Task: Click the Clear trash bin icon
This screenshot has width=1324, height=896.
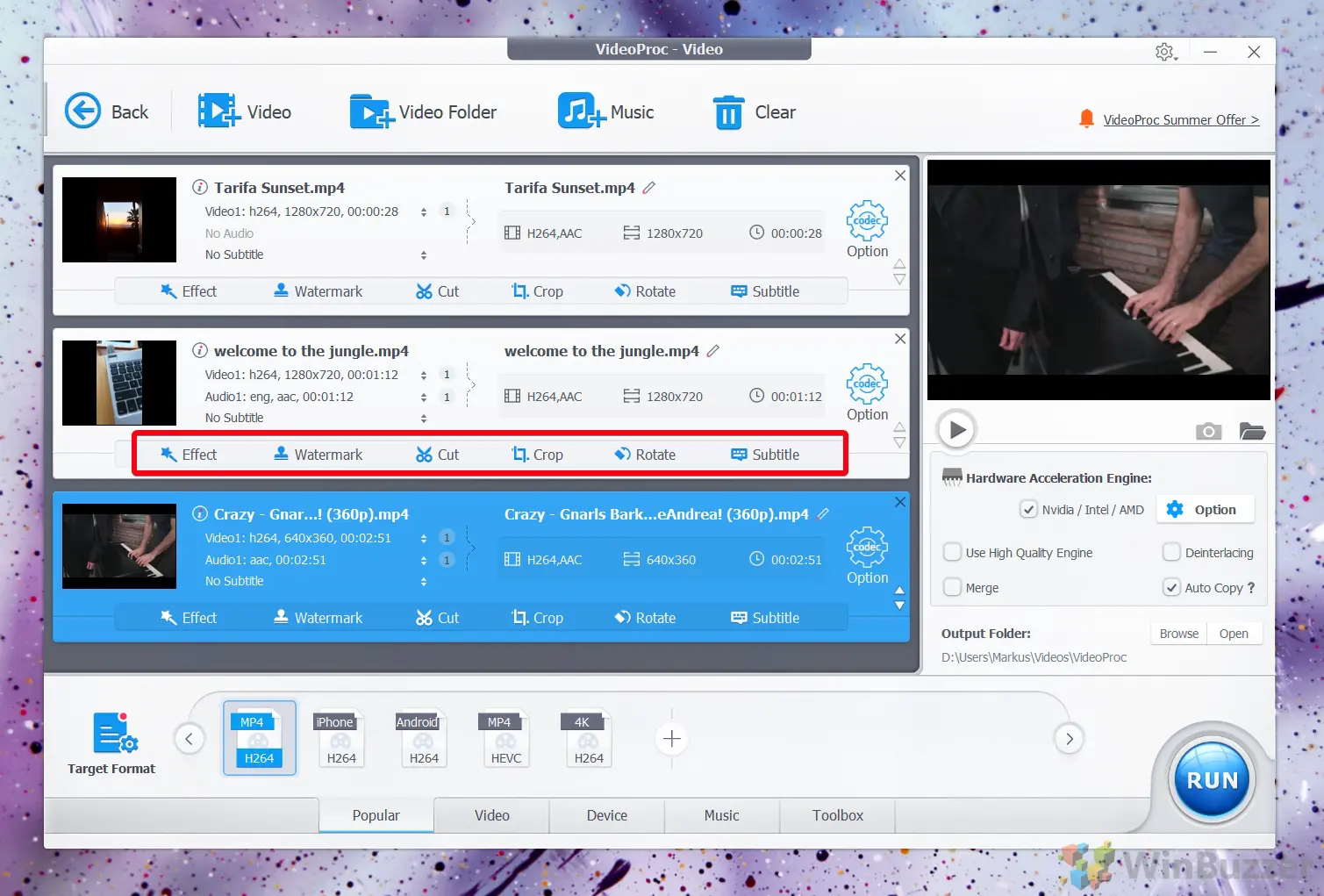Action: click(x=728, y=112)
